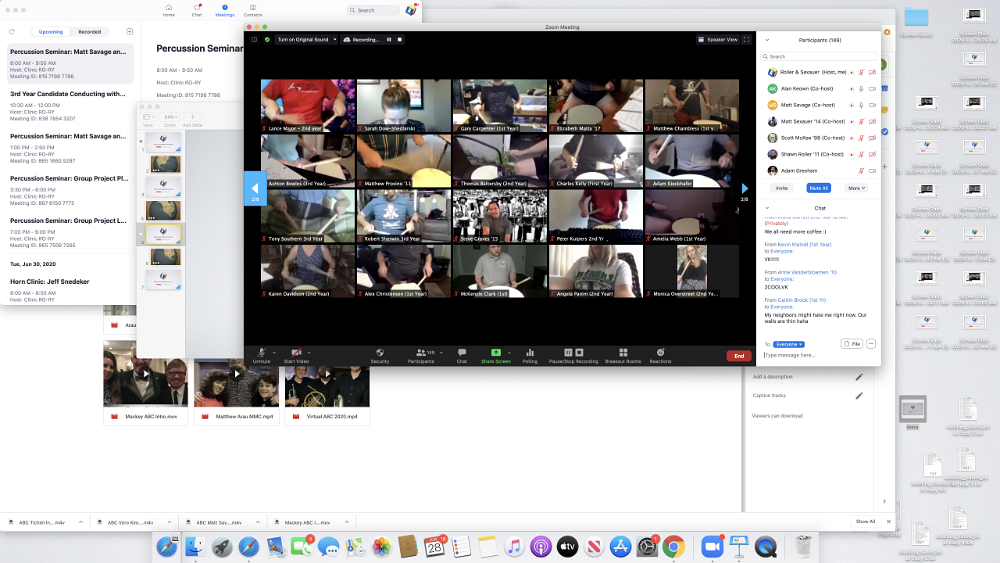Toggle Alan Keown's microphone
1000x563 pixels.
861,89
